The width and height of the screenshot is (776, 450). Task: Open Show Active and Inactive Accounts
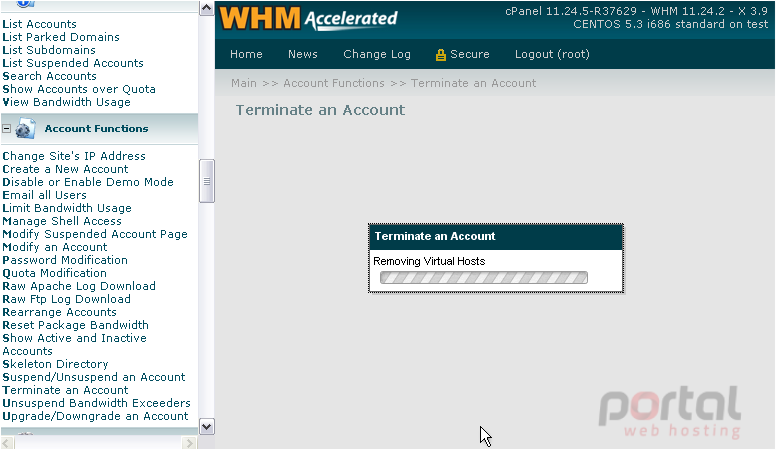(75, 345)
